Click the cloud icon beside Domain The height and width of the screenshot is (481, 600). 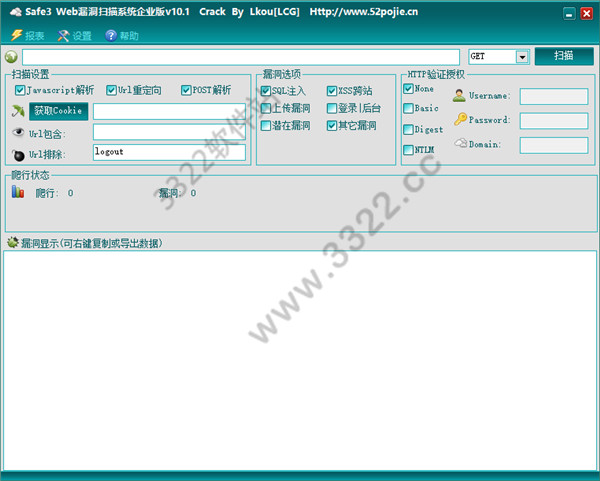(x=460, y=143)
